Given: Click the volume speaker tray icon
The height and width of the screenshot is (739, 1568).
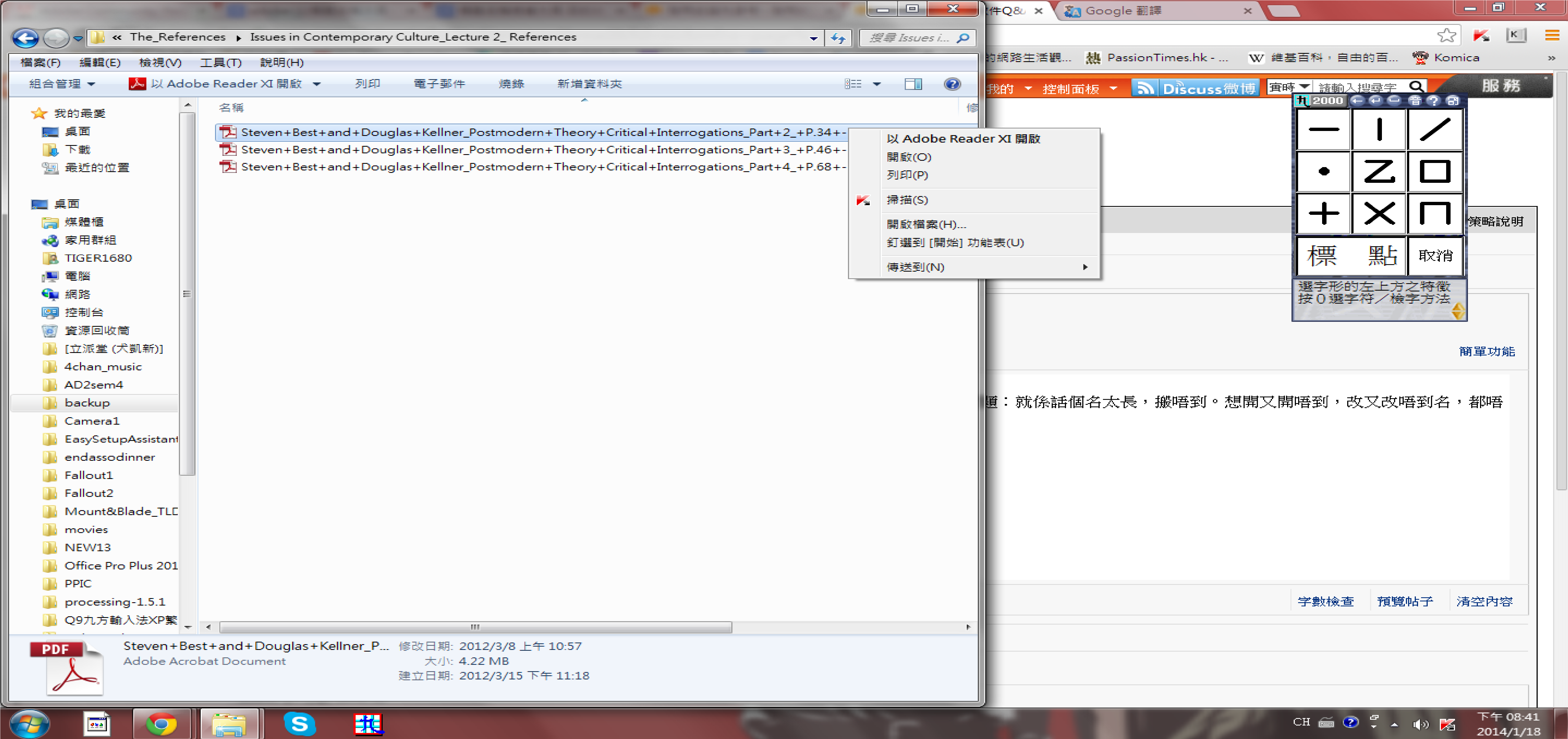Looking at the screenshot, I should tap(1419, 724).
